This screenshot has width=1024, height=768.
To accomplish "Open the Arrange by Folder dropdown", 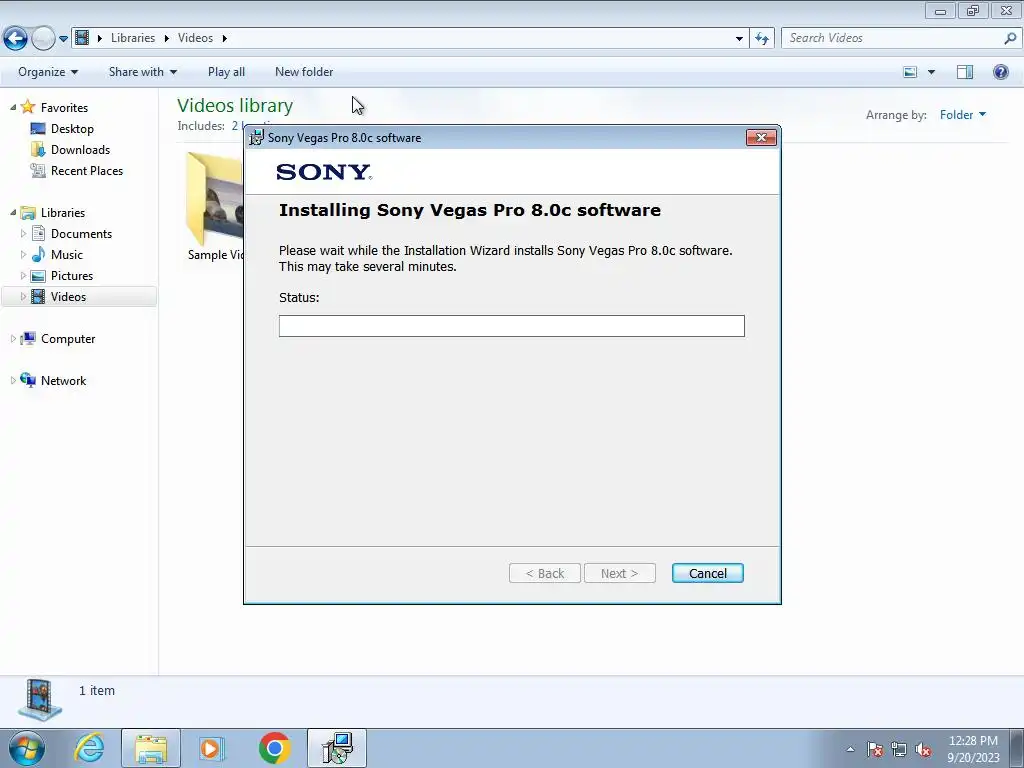I will click(963, 115).
